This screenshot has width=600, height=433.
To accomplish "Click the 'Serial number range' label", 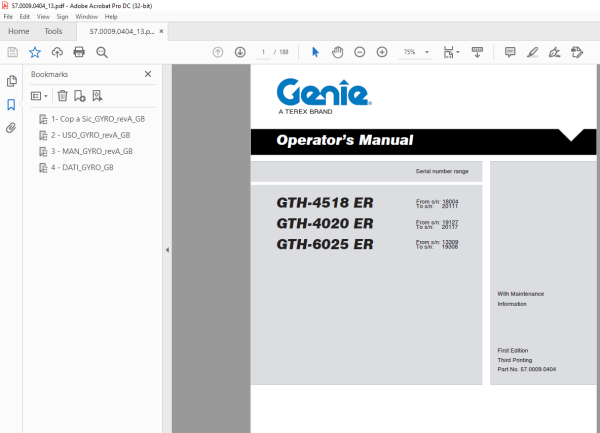I will click(x=442, y=171).
